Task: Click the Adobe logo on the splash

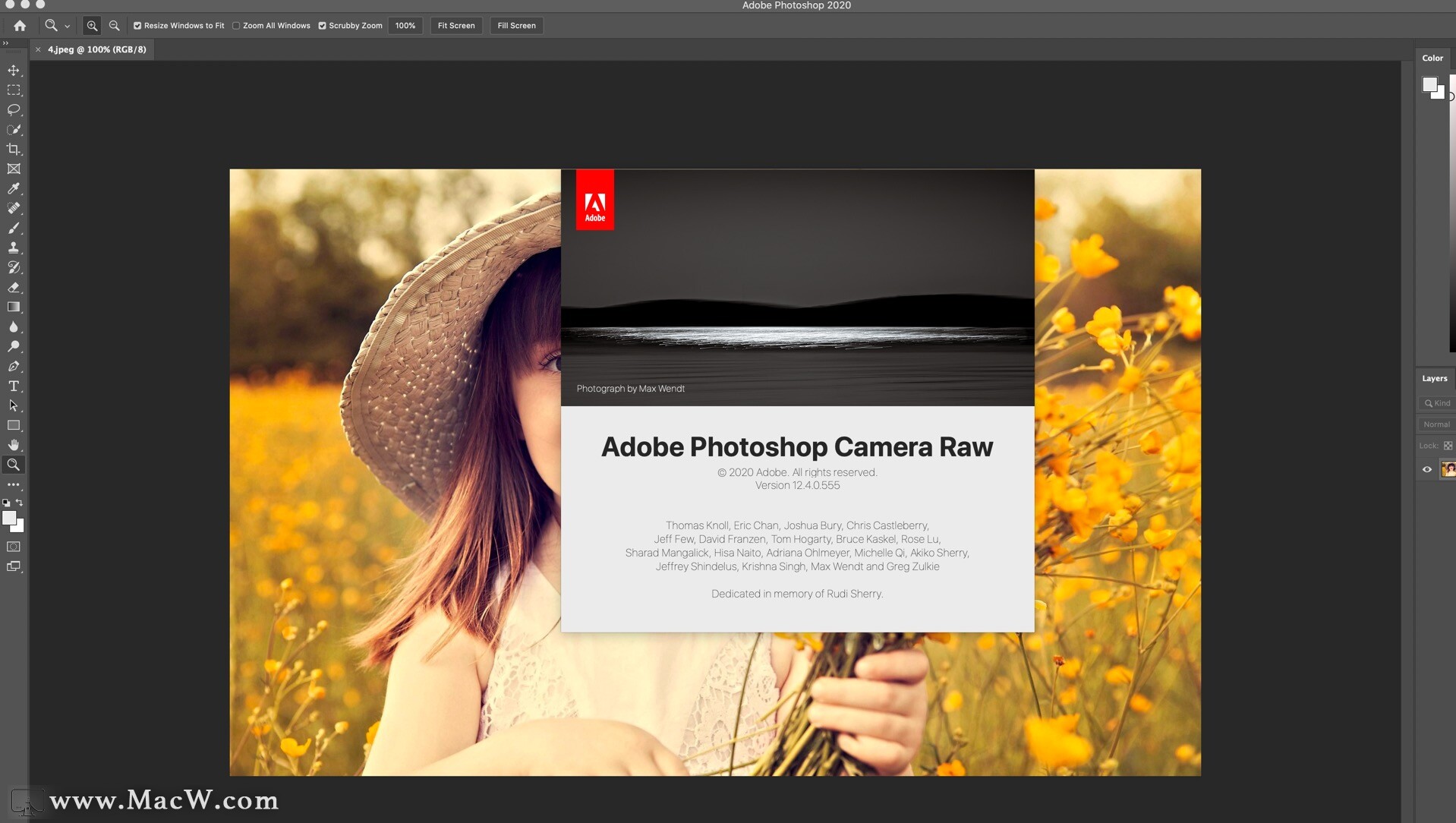Action: pyautogui.click(x=595, y=200)
